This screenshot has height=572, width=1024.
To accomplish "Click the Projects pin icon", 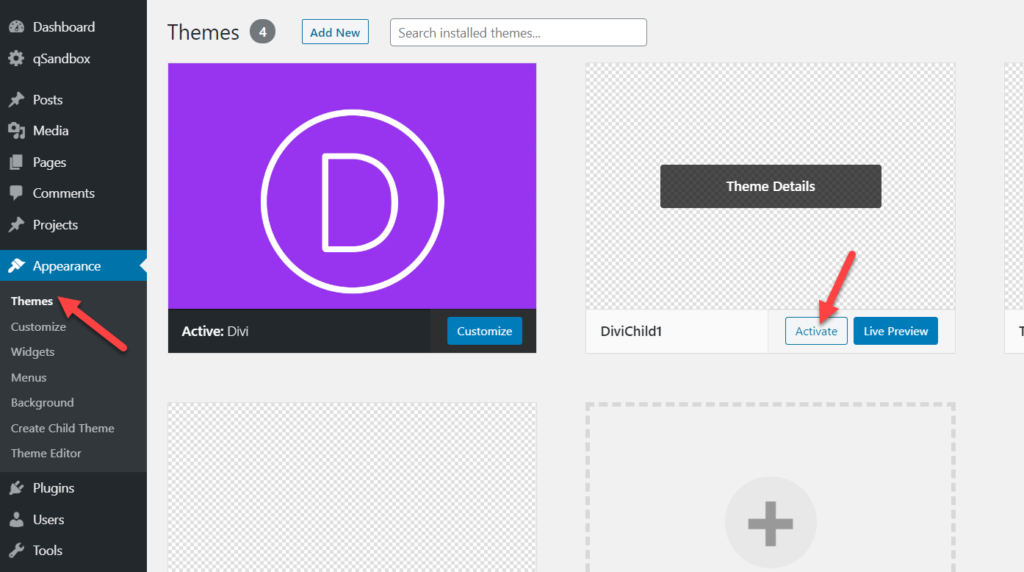I will [x=16, y=225].
